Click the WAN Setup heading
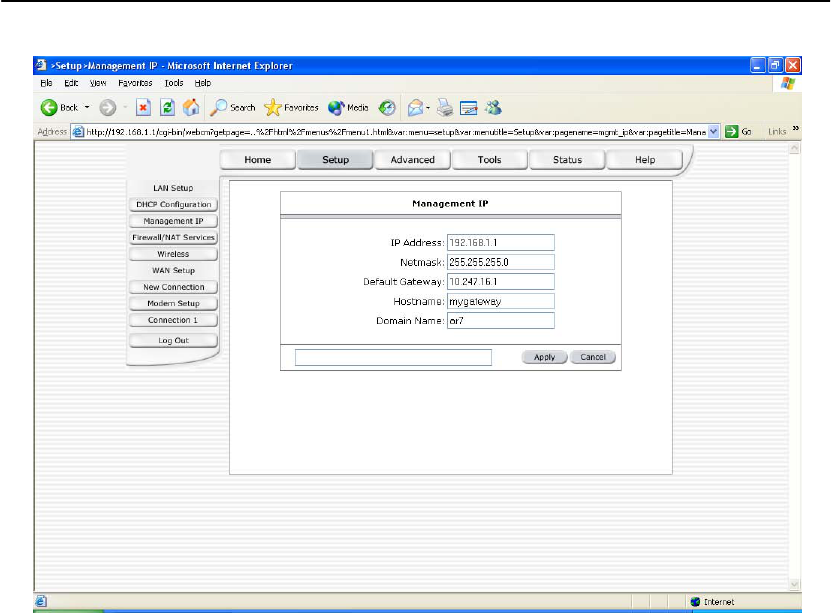 173,270
